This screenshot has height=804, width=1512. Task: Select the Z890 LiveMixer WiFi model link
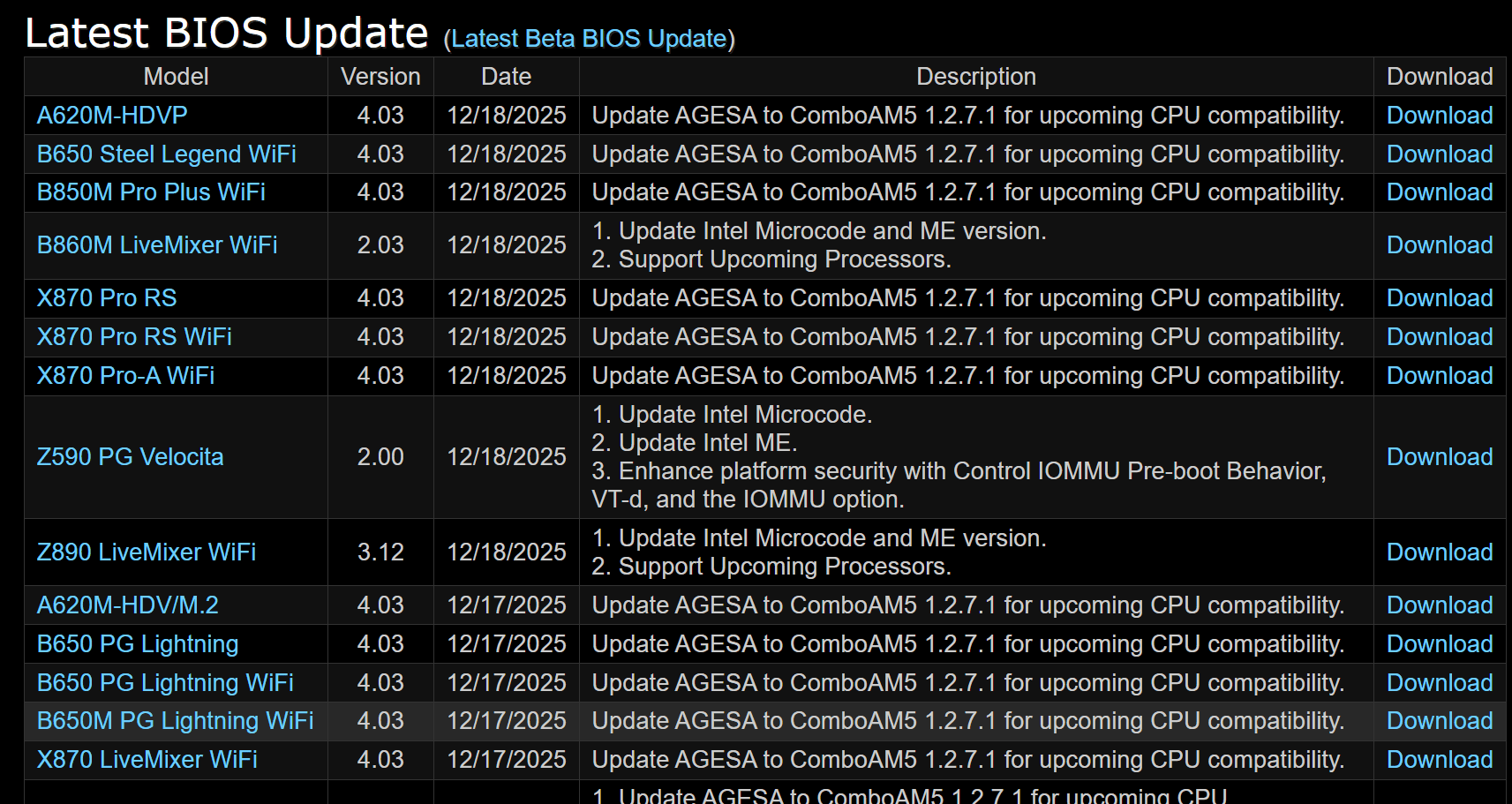(x=147, y=552)
